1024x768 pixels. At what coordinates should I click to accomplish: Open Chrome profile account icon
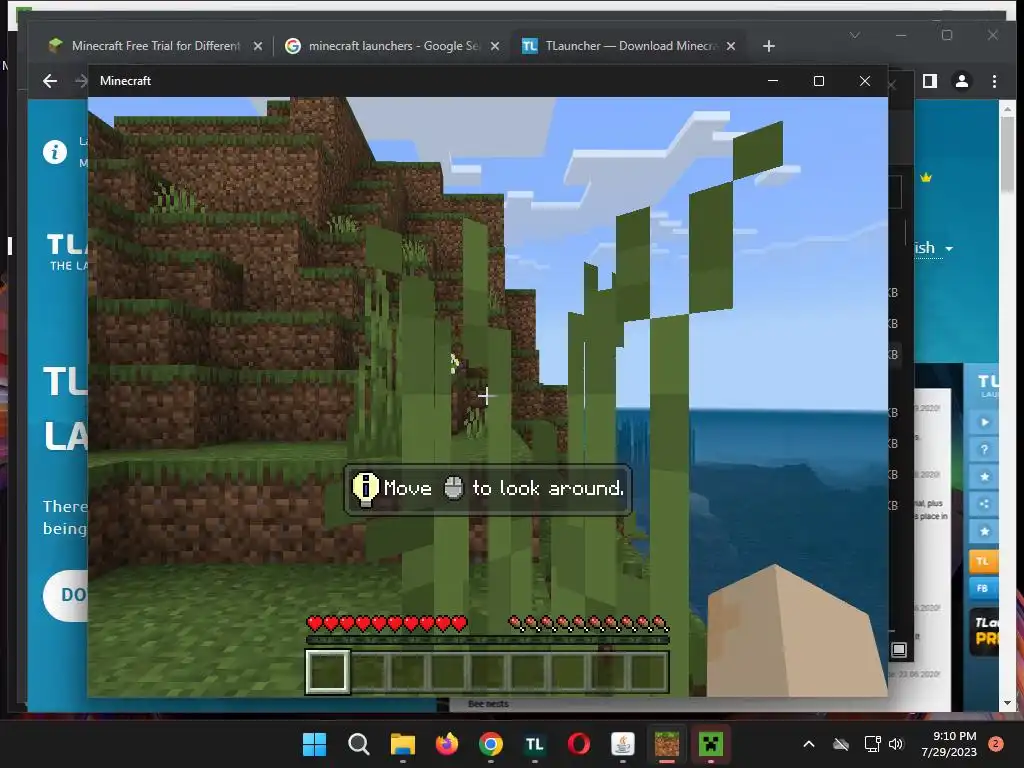coord(962,81)
